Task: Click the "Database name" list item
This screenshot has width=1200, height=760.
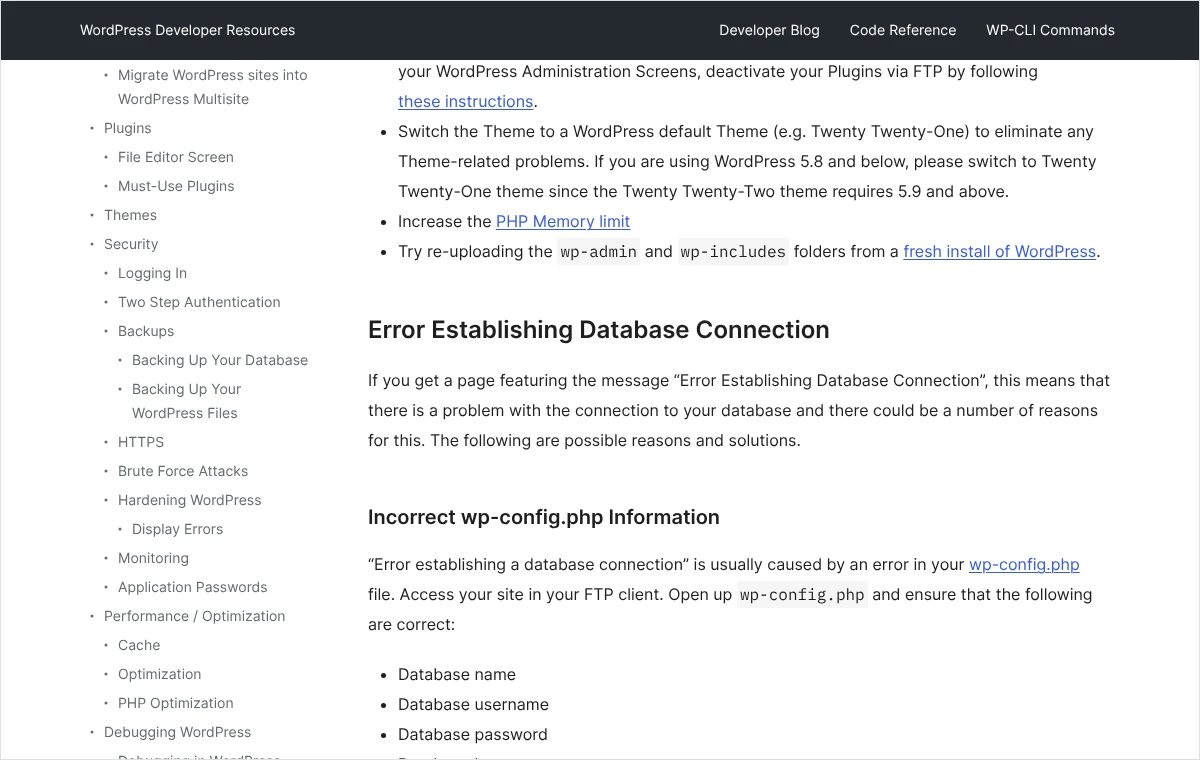Action: 457,674
